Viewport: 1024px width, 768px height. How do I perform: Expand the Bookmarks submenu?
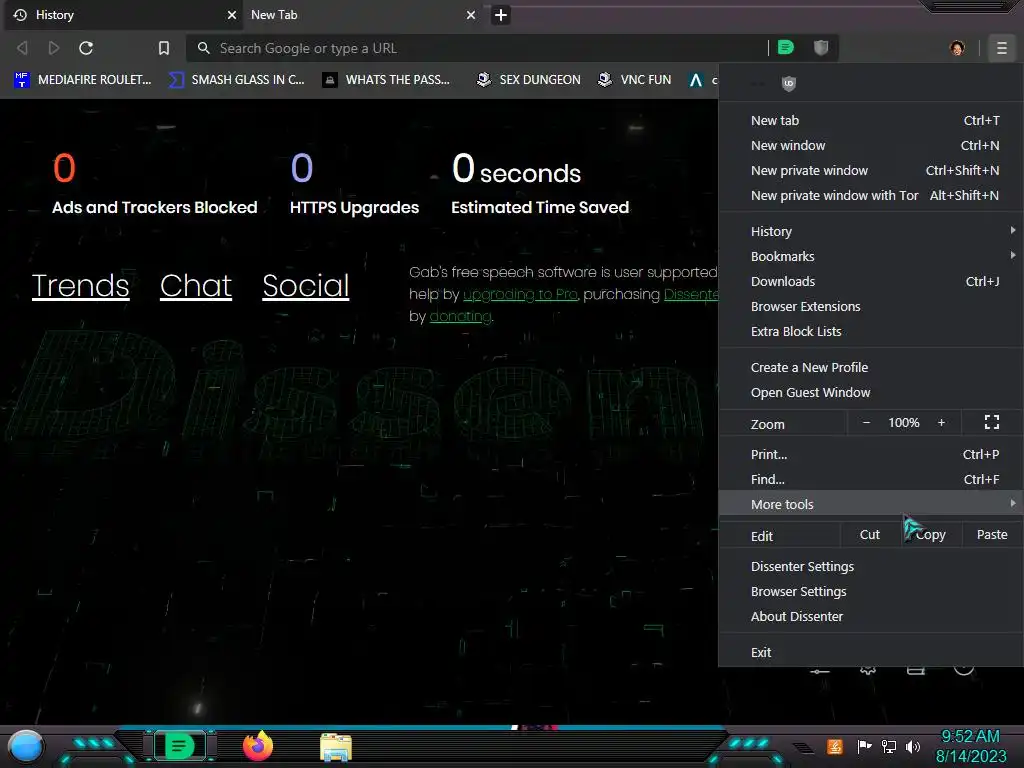pyautogui.click(x=871, y=257)
